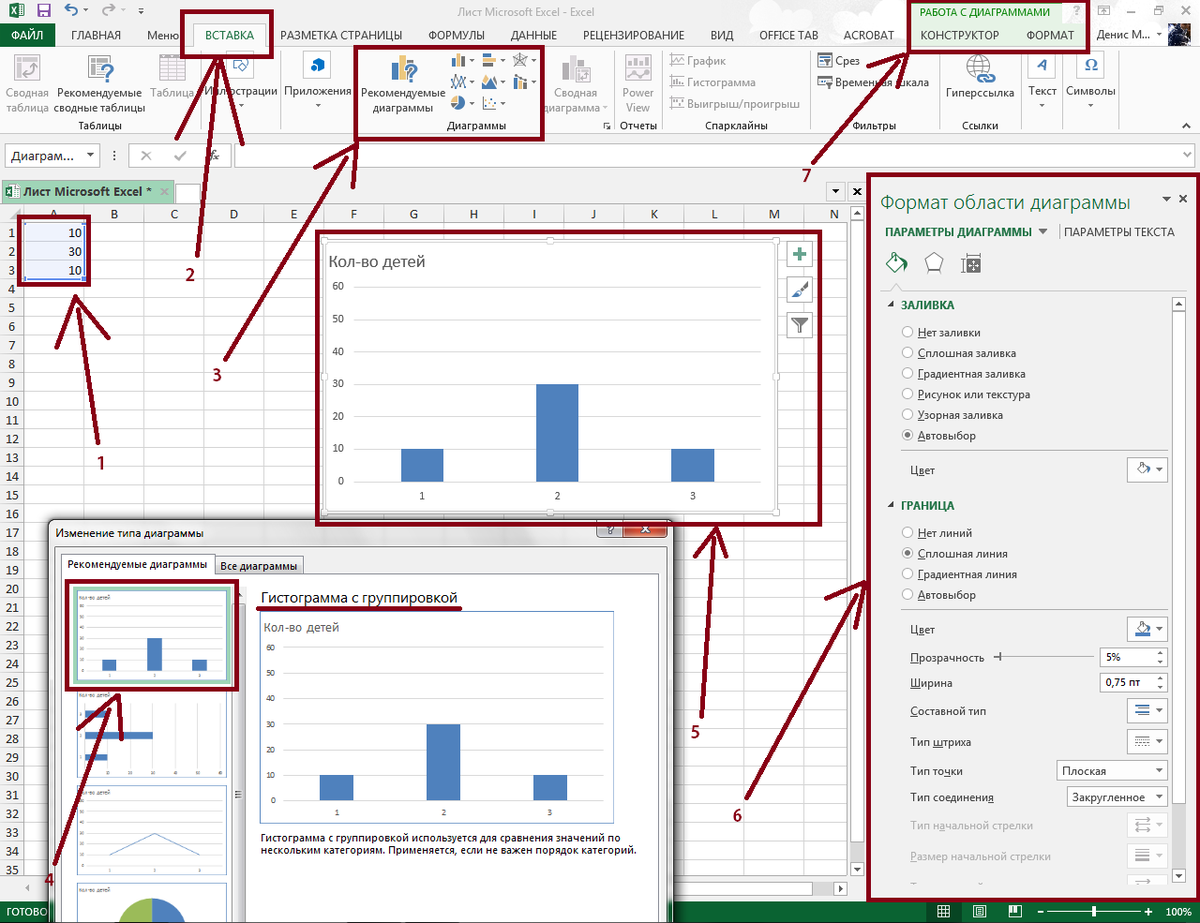Select the clustered column chart thumbnail
This screenshot has height=923, width=1200.
151,635
